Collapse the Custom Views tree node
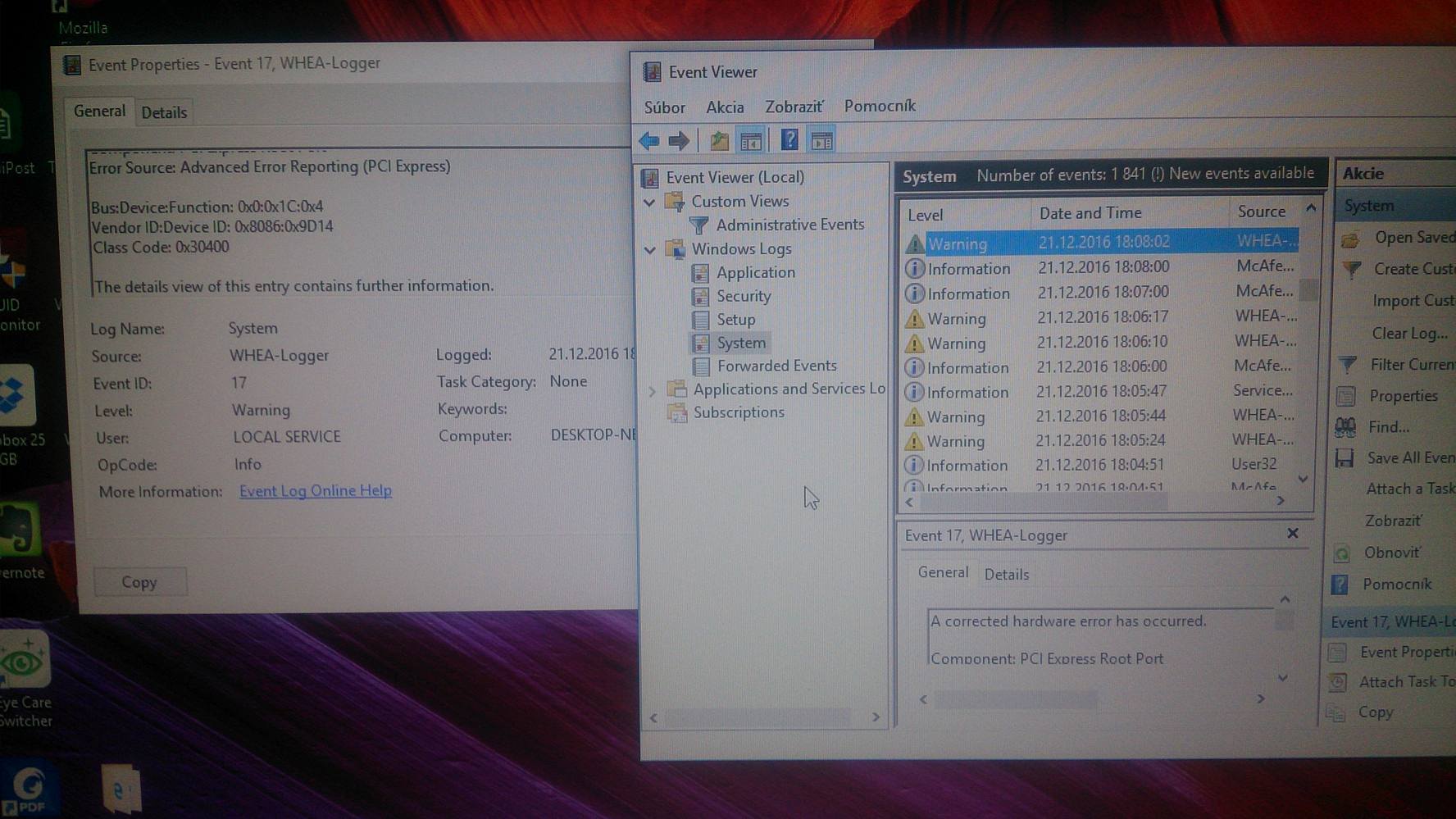 (x=649, y=202)
